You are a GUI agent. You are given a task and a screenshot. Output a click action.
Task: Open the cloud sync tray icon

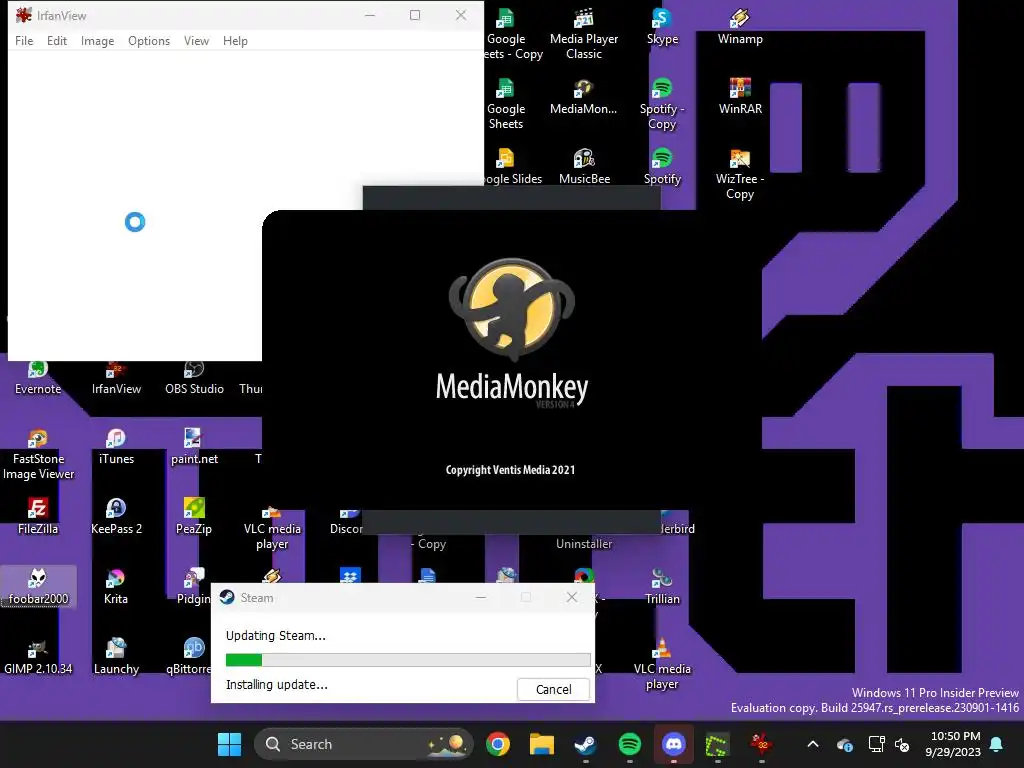point(844,744)
